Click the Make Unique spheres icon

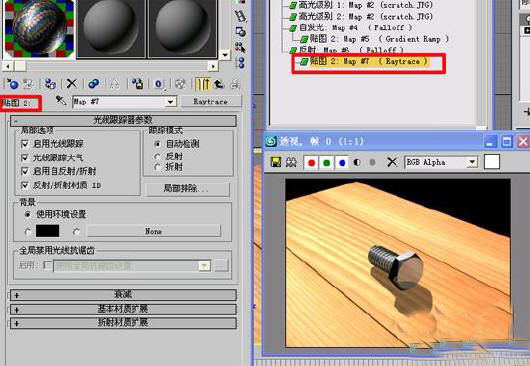pyautogui.click(x=94, y=83)
